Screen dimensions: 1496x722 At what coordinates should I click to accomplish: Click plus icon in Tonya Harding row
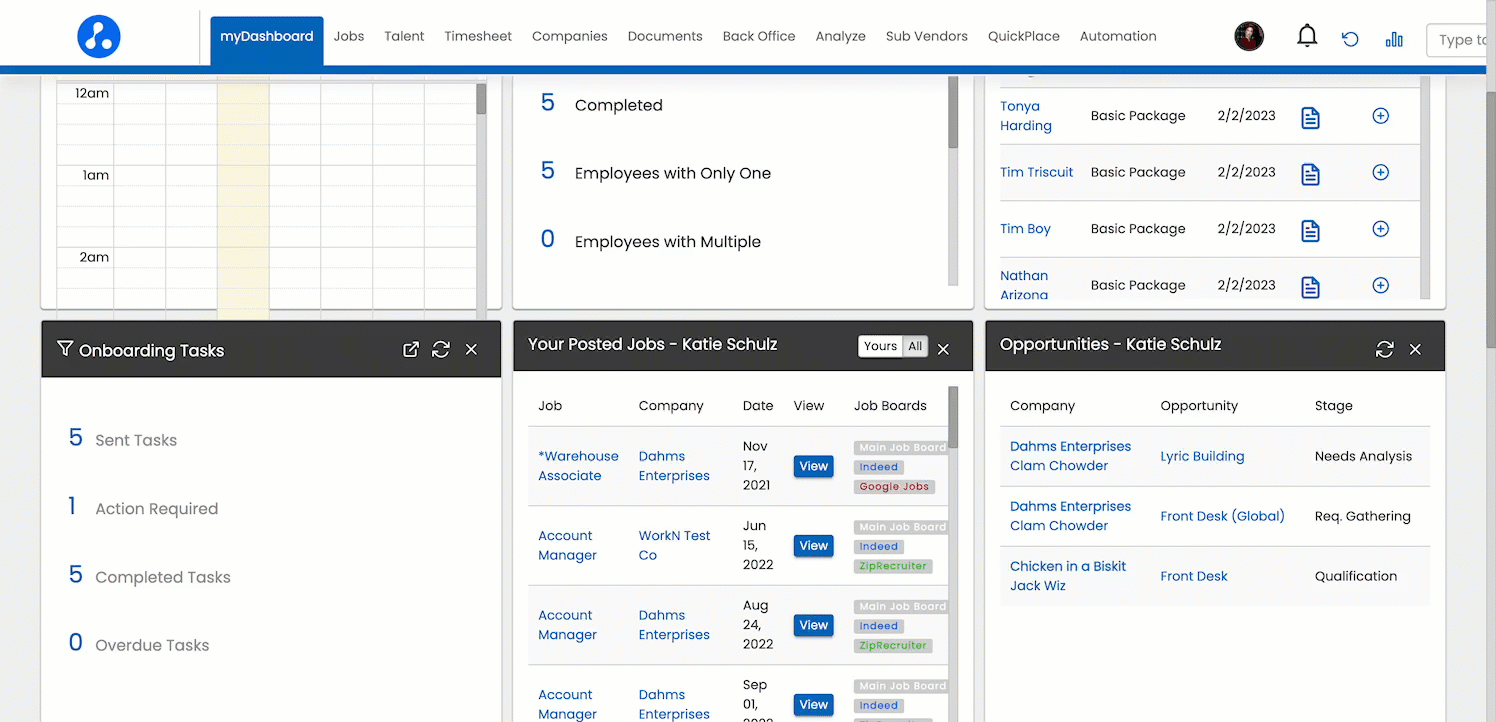pos(1380,116)
